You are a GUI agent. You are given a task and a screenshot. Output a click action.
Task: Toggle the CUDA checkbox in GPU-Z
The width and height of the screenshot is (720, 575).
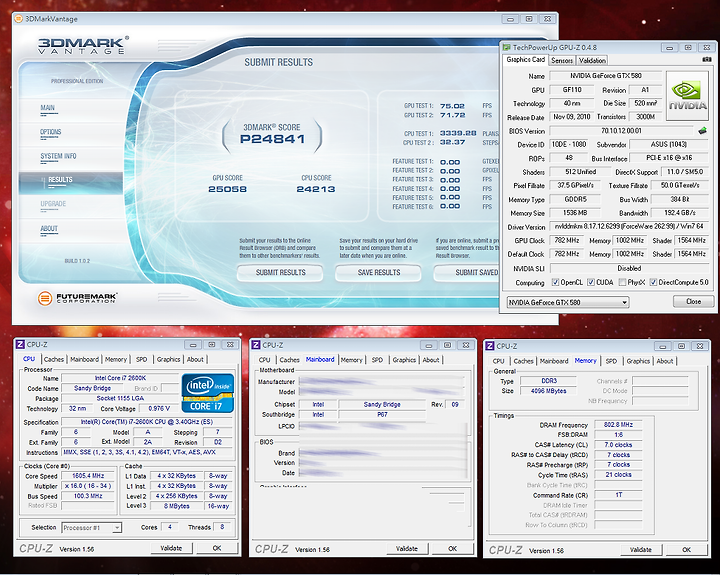click(x=591, y=282)
